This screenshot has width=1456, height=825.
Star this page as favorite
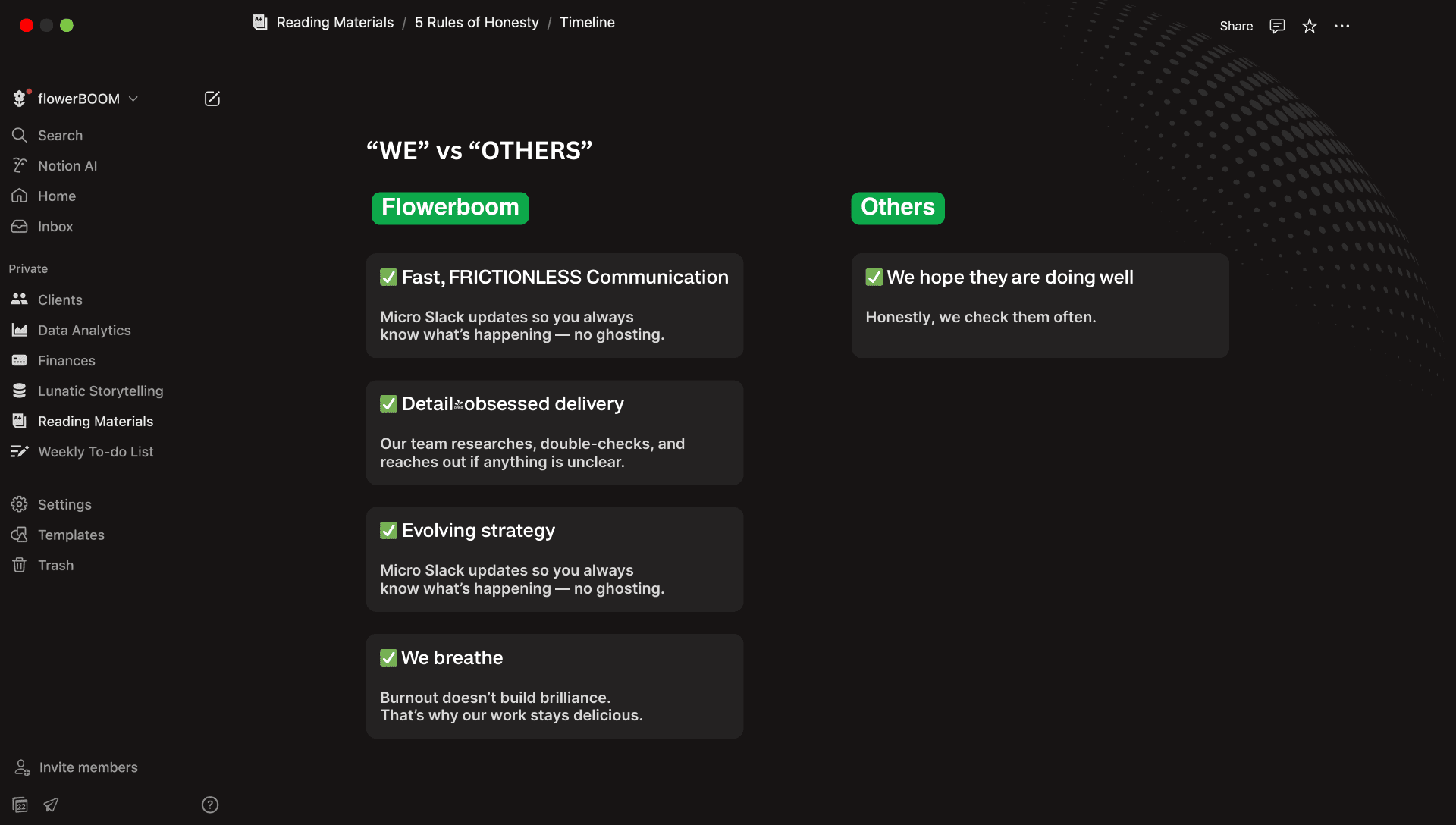(x=1310, y=26)
